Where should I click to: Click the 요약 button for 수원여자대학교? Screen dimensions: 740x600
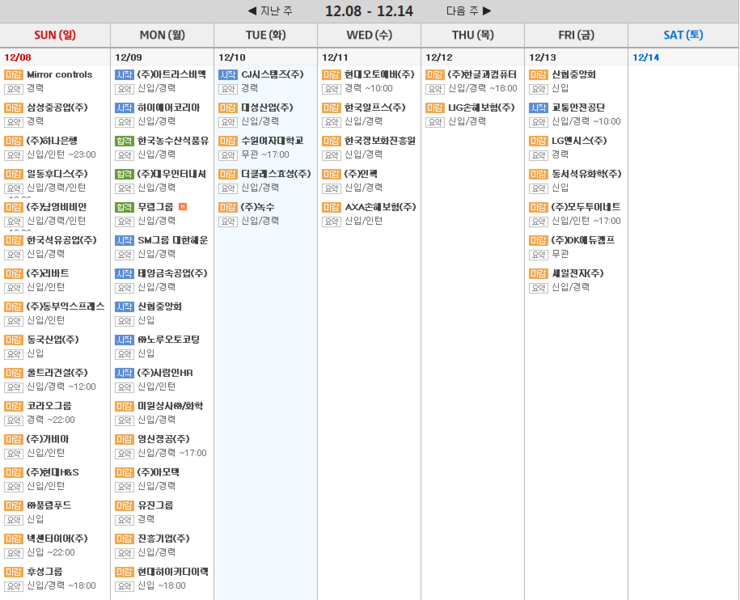click(227, 155)
